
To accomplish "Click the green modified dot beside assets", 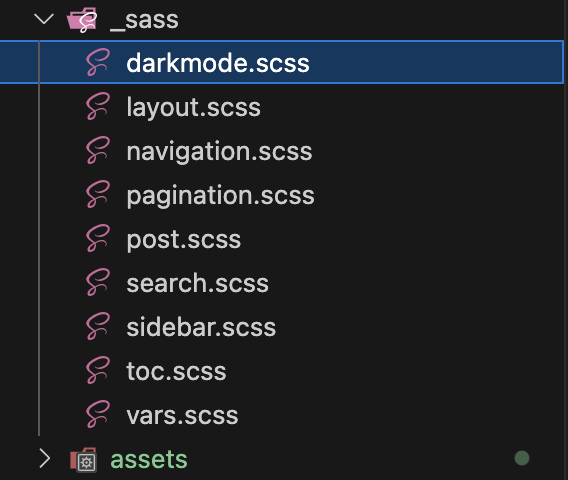I will point(522,458).
